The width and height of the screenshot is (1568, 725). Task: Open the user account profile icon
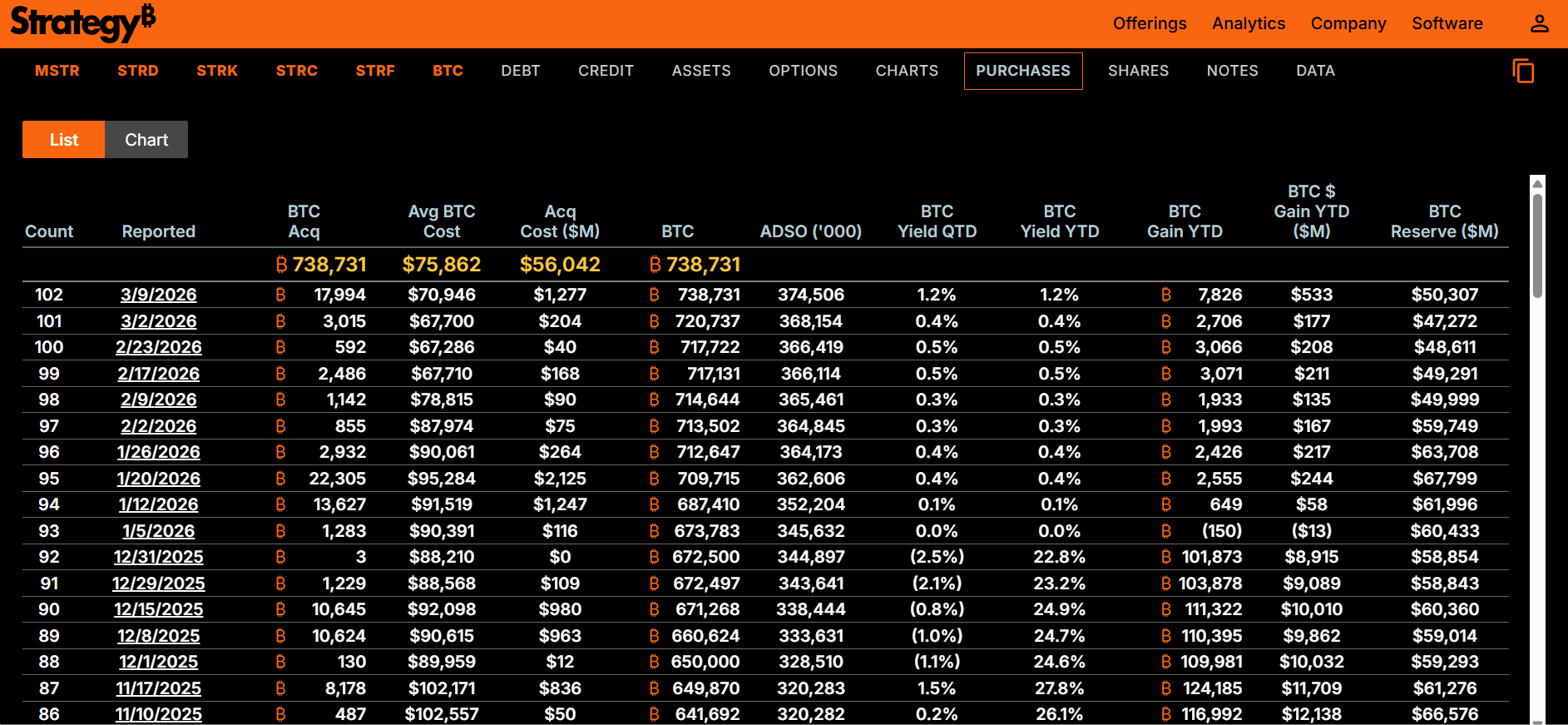pos(1539,23)
